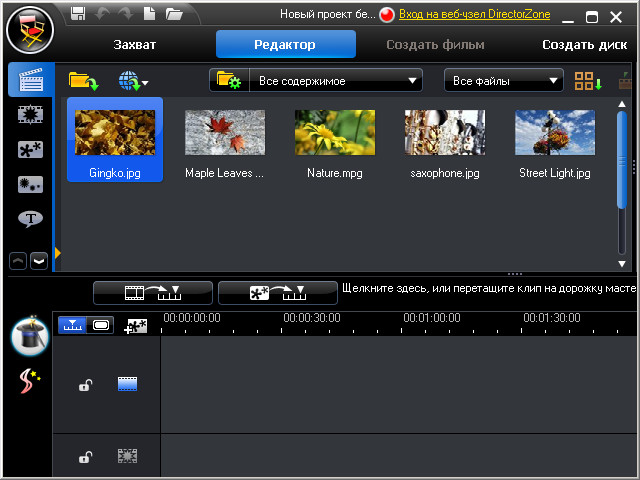640x480 pixels.
Task: Click insert clip to video track button
Action: (x=152, y=292)
